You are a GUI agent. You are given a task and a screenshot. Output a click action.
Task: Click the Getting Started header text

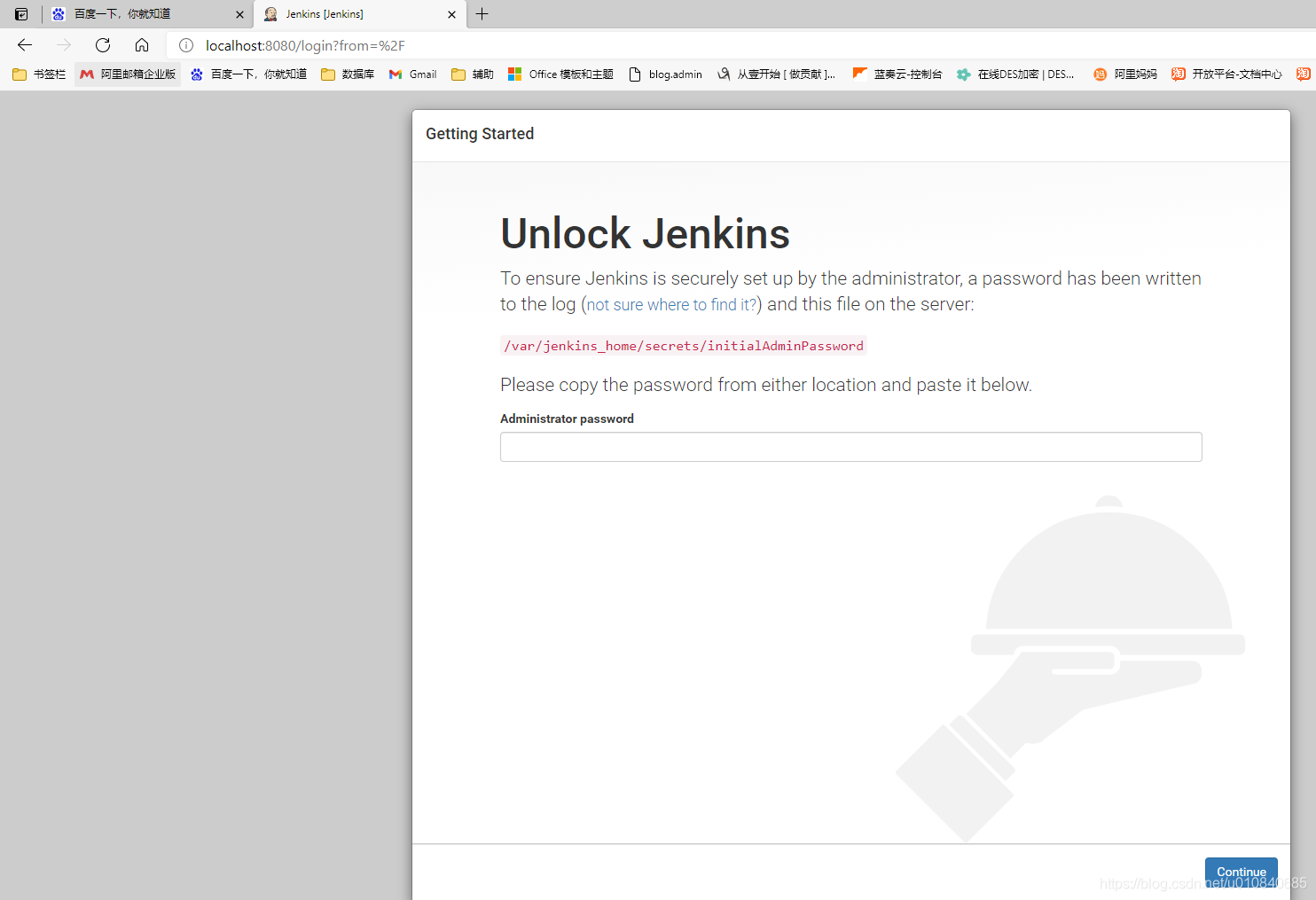480,134
